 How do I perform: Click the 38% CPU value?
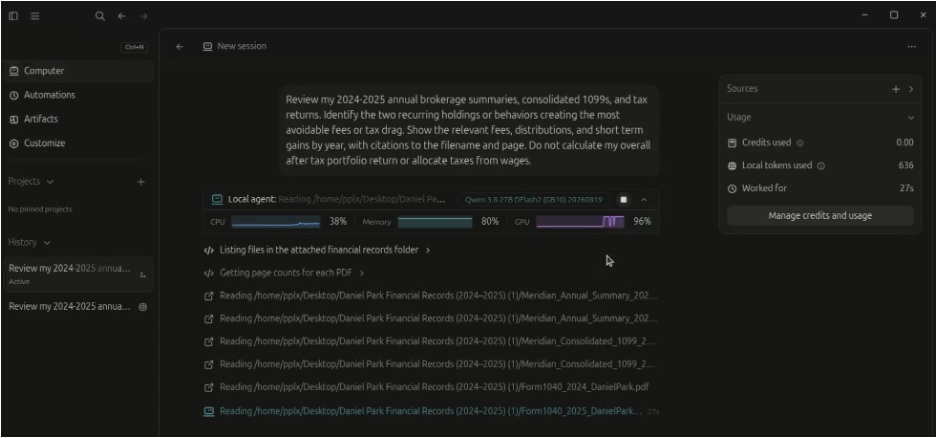coord(338,221)
